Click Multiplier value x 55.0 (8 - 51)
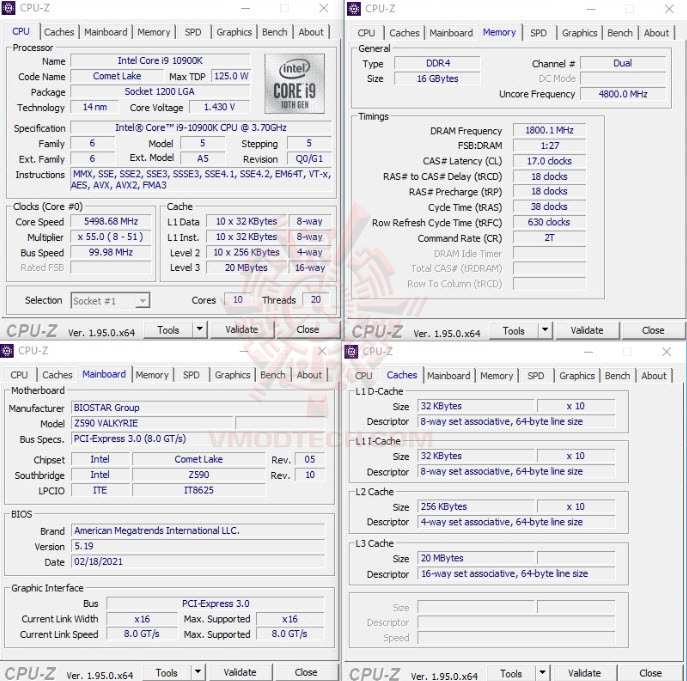The image size is (687, 681). [111, 237]
